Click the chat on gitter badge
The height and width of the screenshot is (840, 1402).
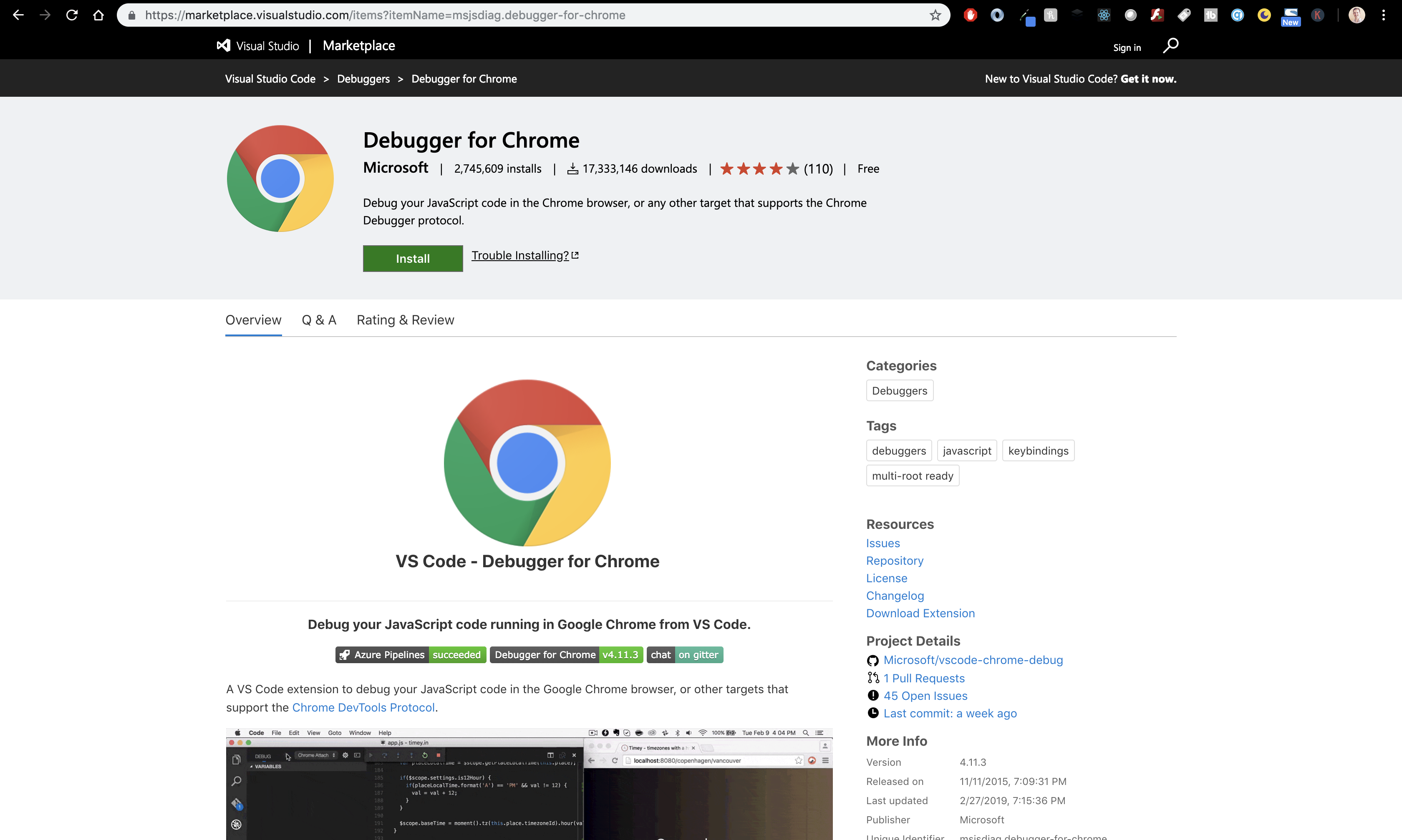[x=685, y=655]
